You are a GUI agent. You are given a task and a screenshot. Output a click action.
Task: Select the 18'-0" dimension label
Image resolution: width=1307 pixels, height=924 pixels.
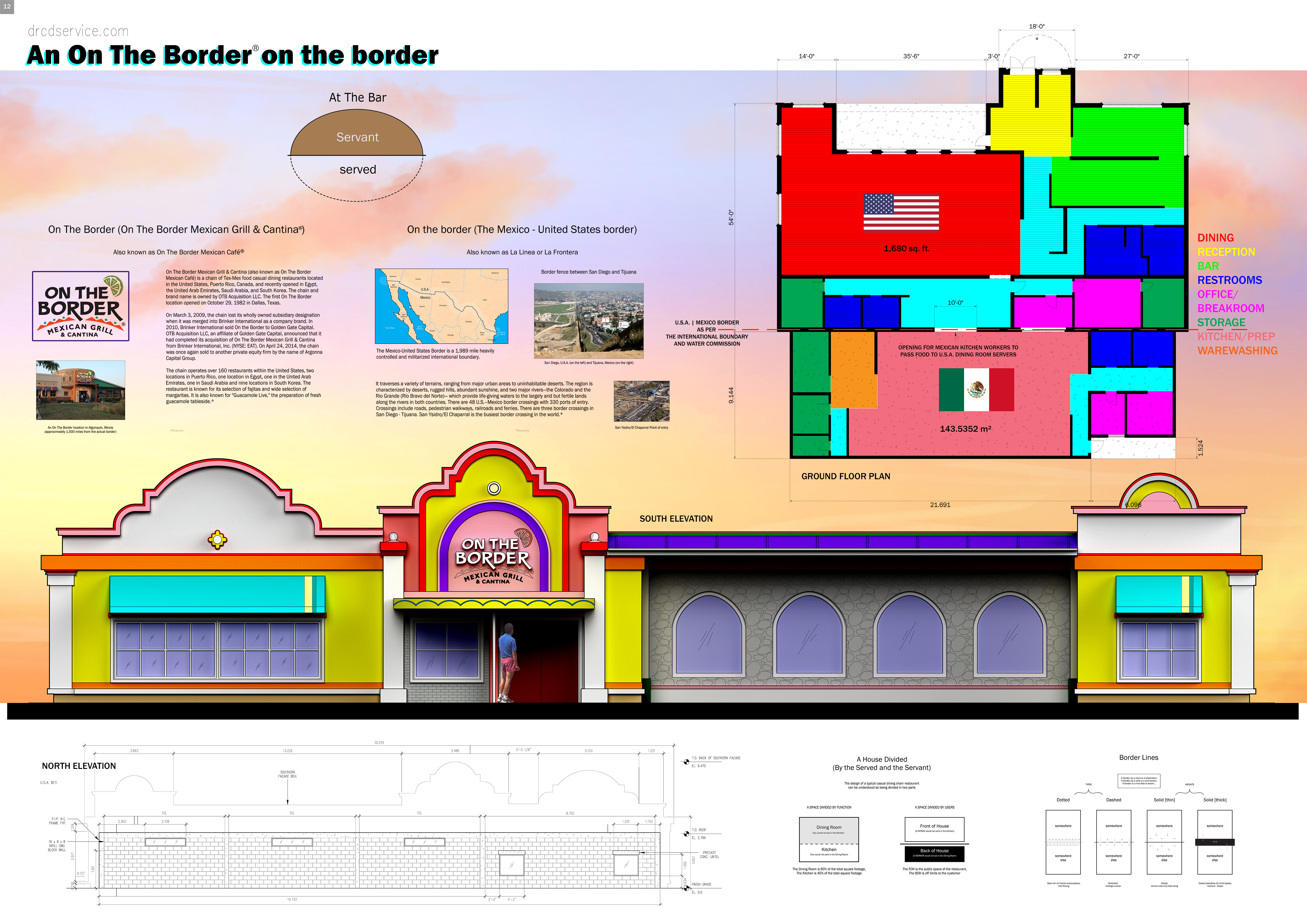(1036, 26)
